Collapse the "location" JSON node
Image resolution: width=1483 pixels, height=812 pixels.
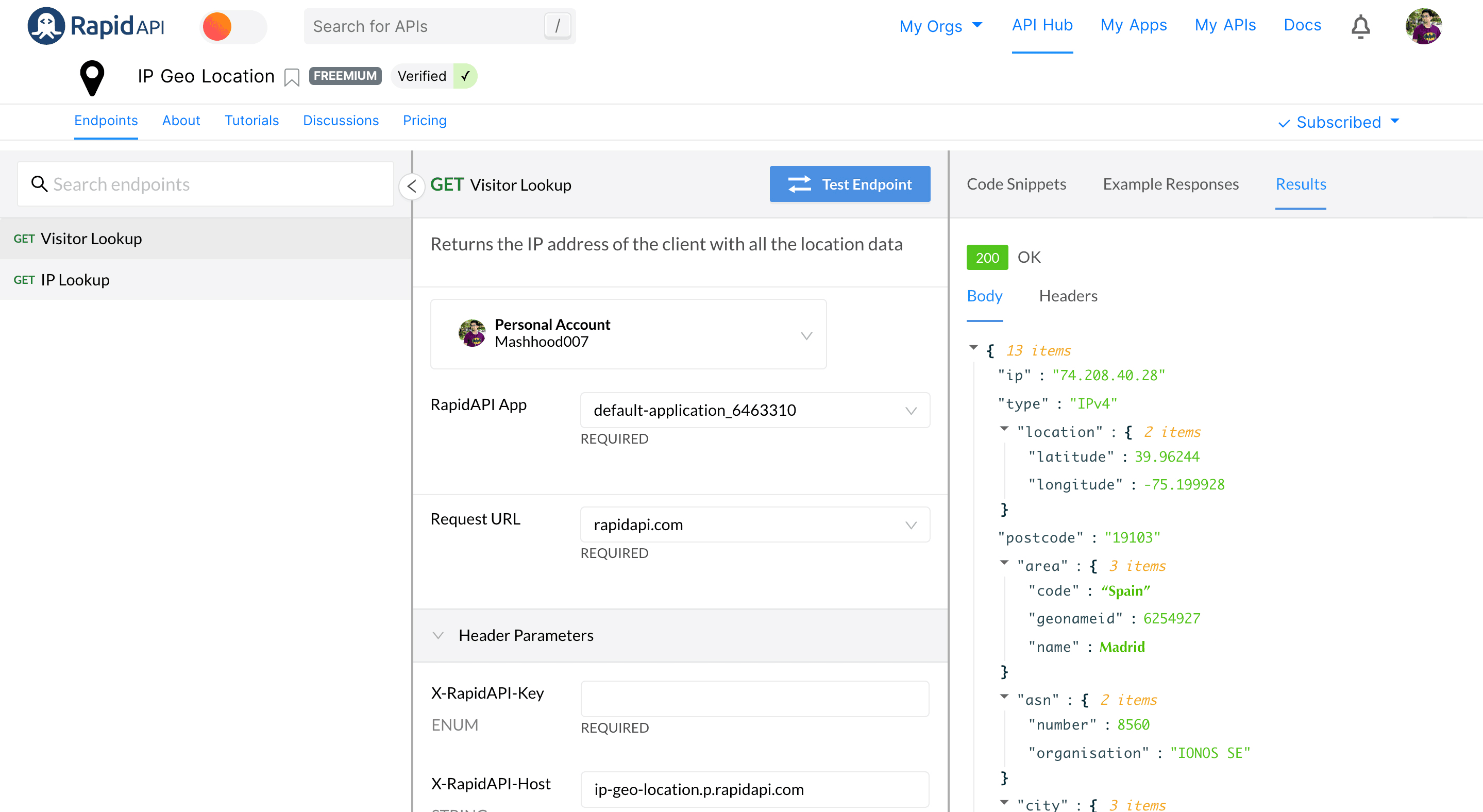[x=1004, y=429]
